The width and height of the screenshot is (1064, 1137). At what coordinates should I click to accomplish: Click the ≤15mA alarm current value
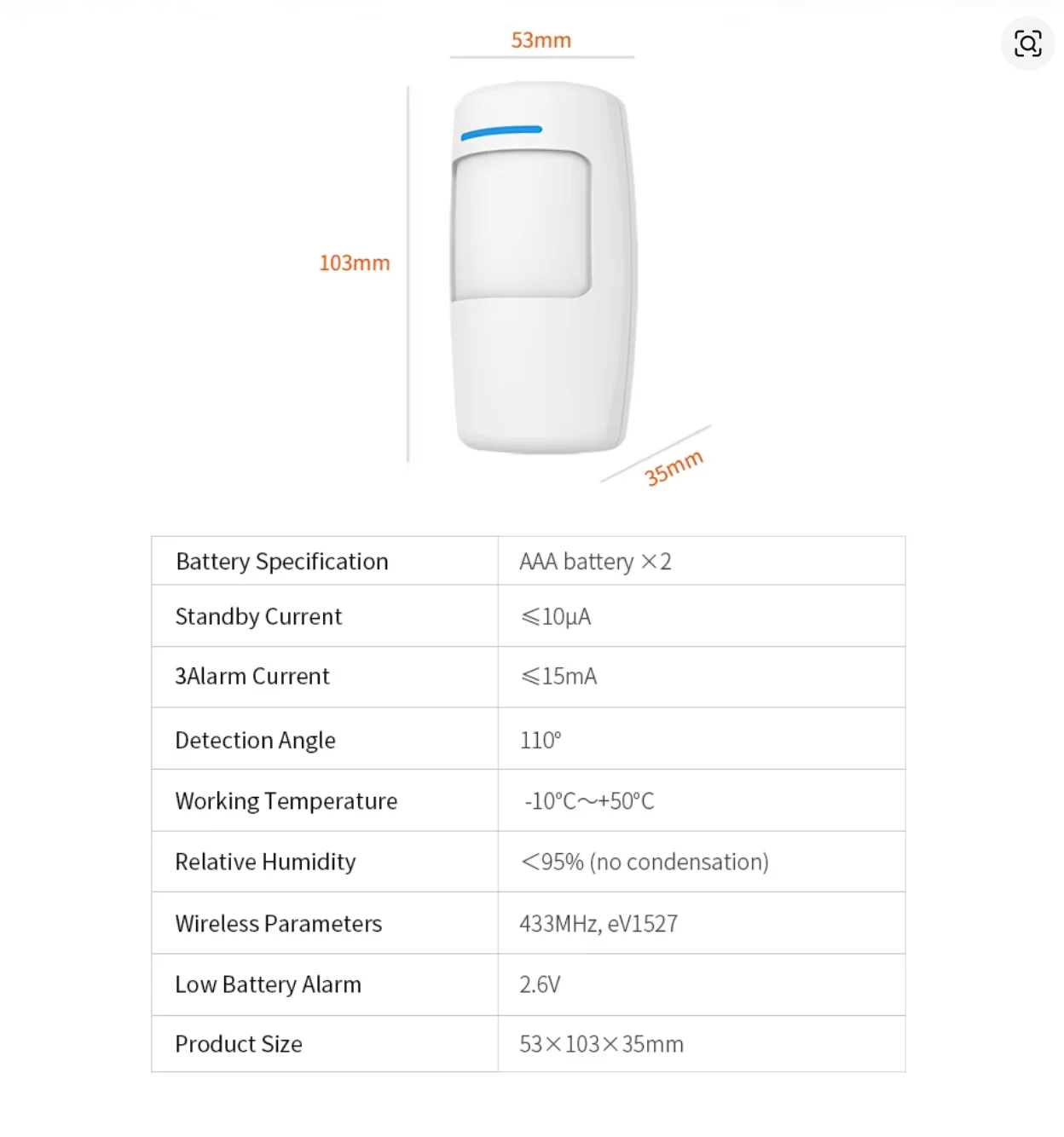[558, 676]
